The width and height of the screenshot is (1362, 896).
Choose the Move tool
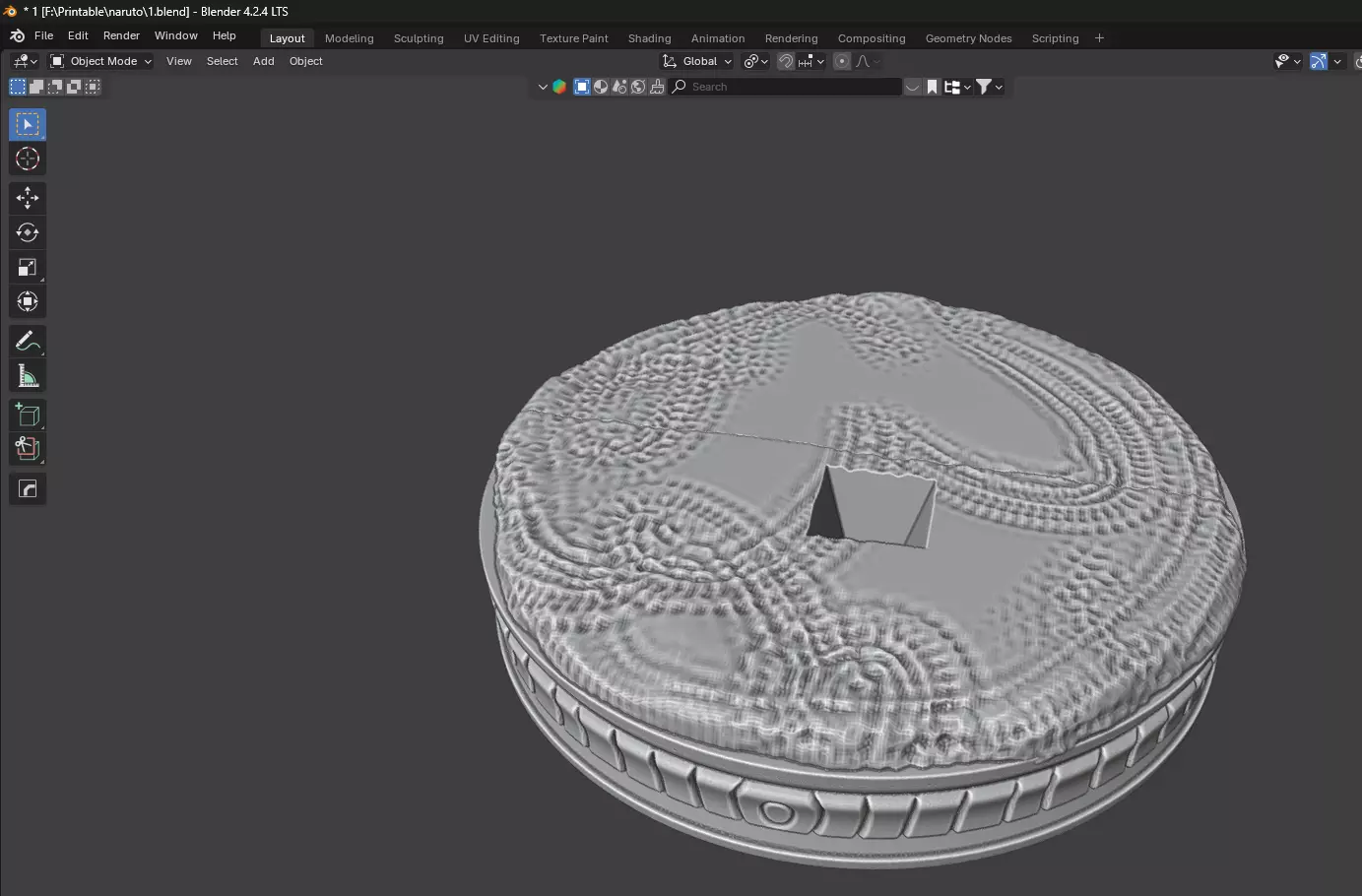(x=28, y=198)
